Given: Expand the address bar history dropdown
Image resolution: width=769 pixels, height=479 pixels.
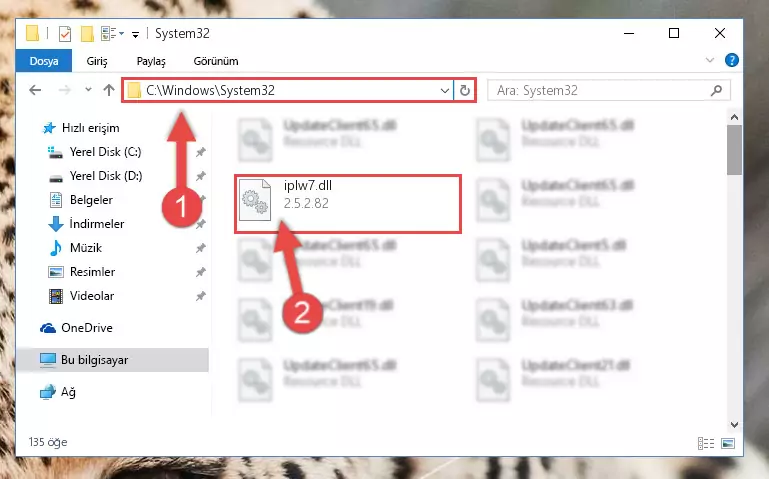Looking at the screenshot, I should pyautogui.click(x=444, y=90).
